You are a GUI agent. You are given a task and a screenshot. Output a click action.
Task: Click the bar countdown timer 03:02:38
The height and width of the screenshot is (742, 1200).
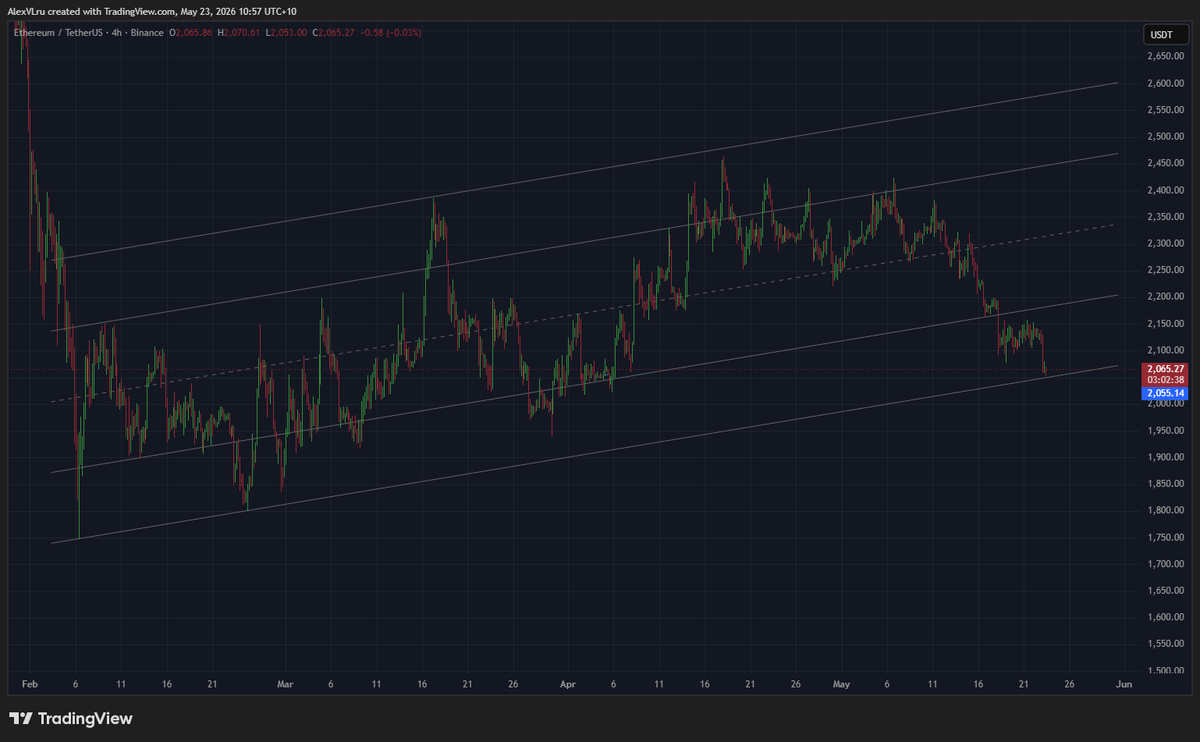(x=1165, y=380)
